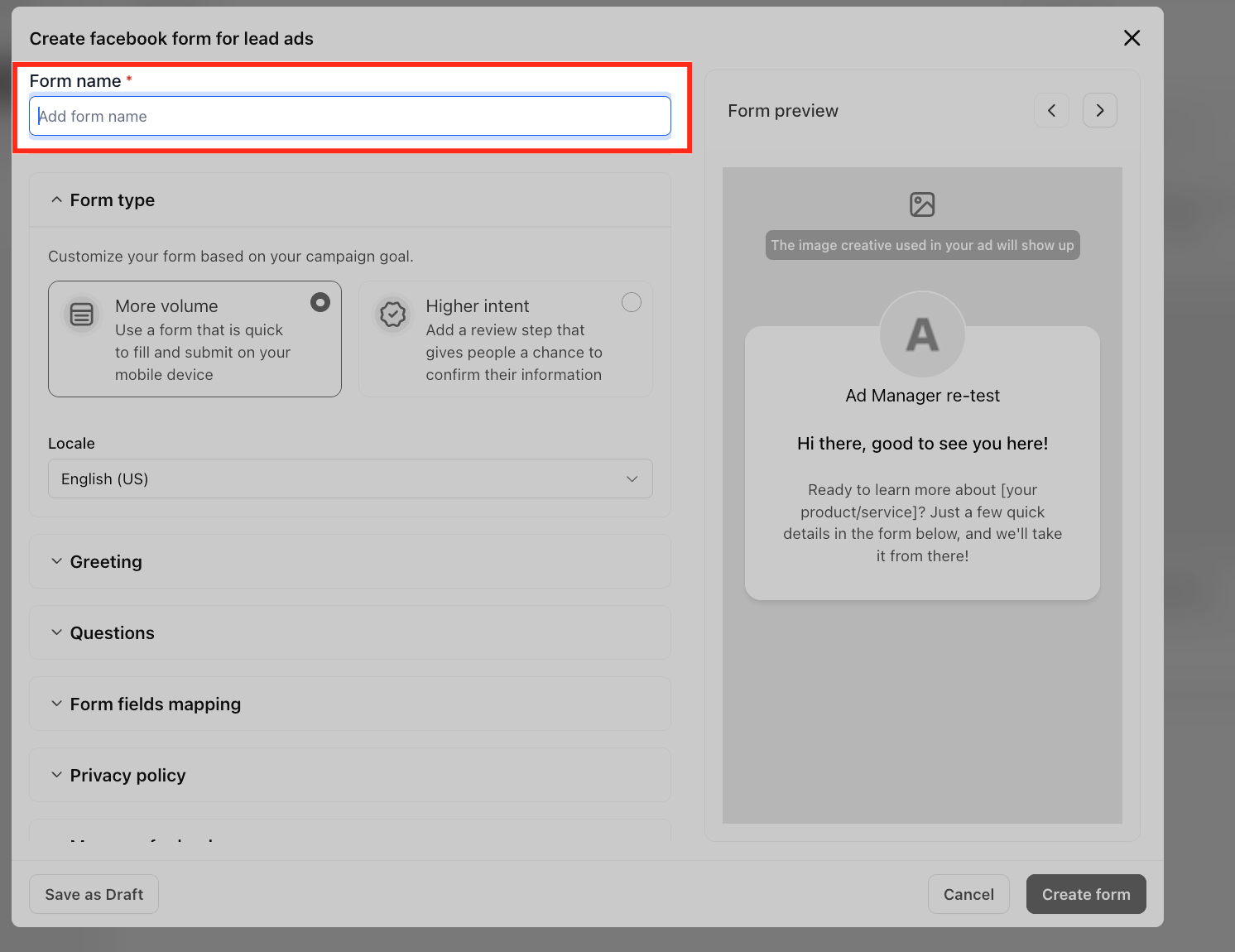Click the previous arrow in Form preview
The height and width of the screenshot is (952, 1235).
[1051, 110]
